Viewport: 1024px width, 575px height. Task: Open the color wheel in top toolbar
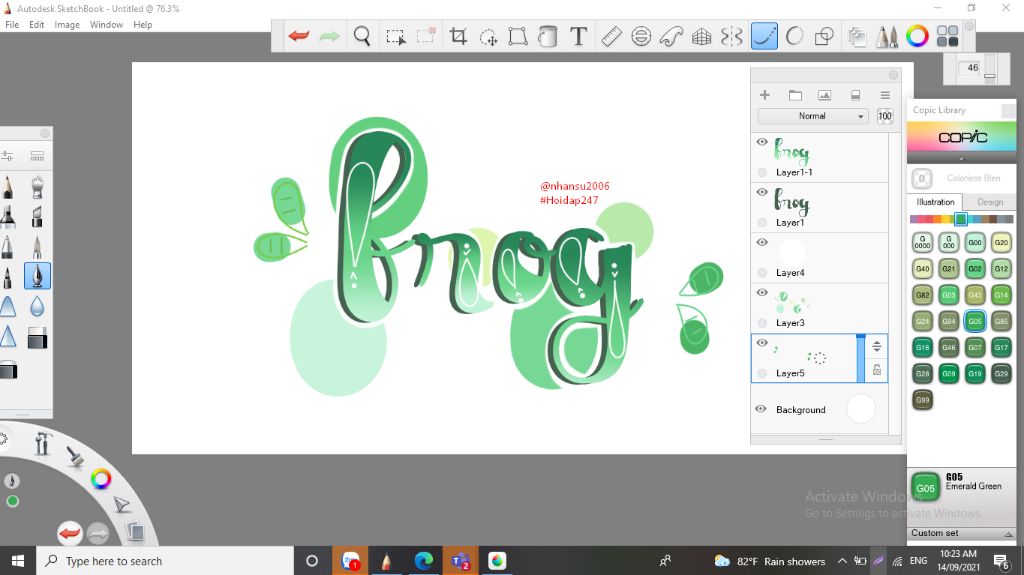917,37
